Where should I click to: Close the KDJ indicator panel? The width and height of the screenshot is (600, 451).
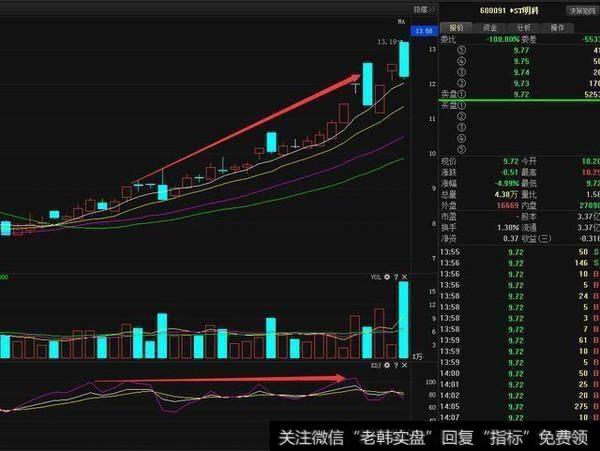click(405, 366)
